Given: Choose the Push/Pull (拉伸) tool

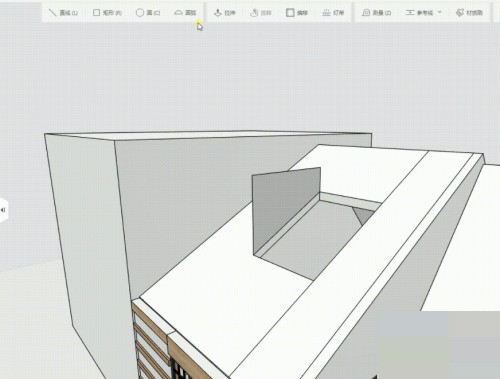Looking at the screenshot, I should (224, 13).
